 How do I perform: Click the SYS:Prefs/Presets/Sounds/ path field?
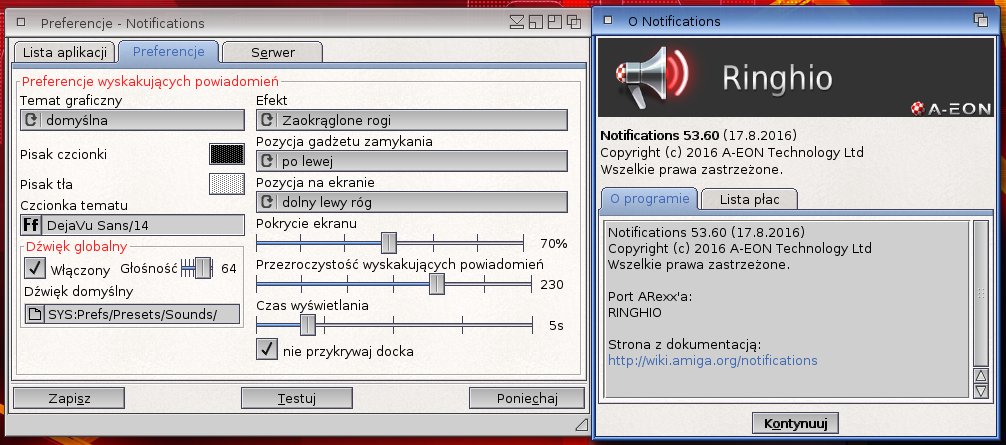[x=142, y=314]
